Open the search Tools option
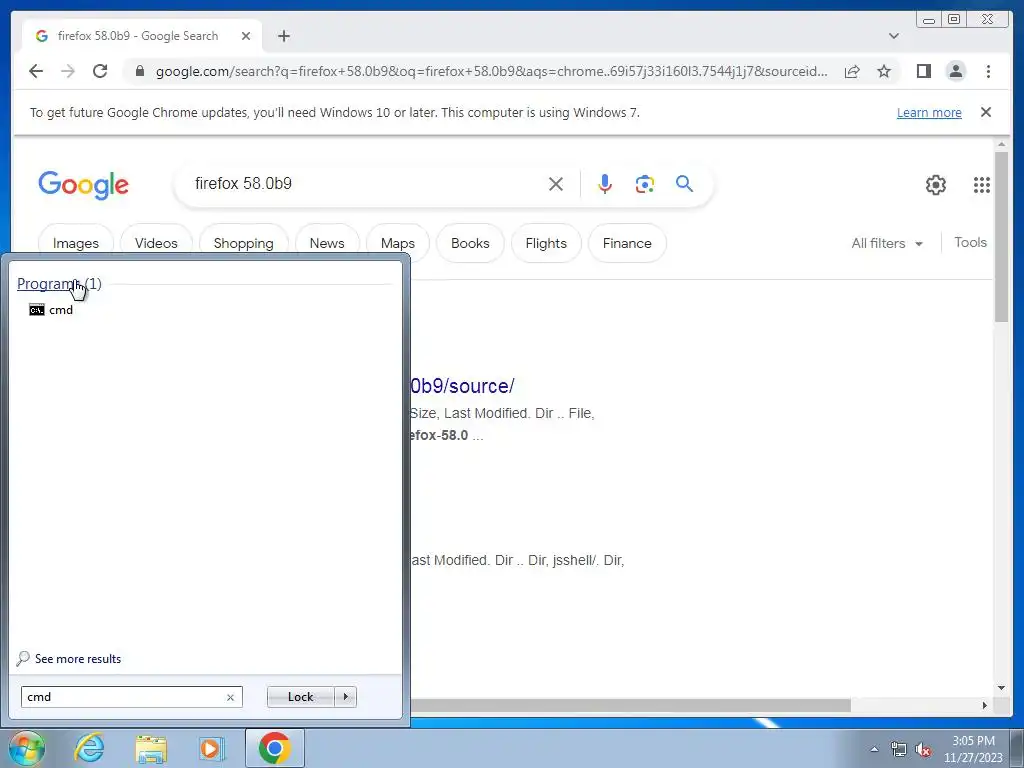The image size is (1024, 768). pyautogui.click(x=970, y=242)
